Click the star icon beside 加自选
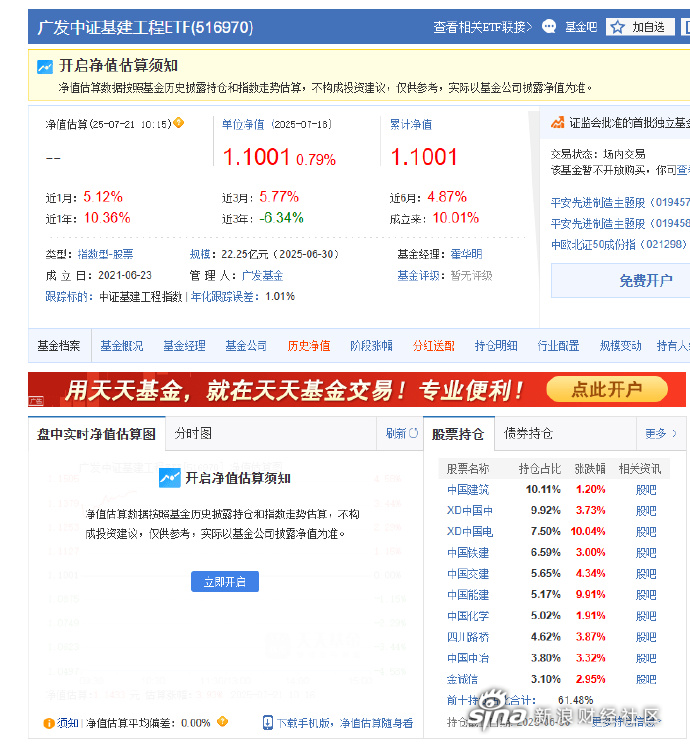The image size is (690, 748). pos(617,27)
